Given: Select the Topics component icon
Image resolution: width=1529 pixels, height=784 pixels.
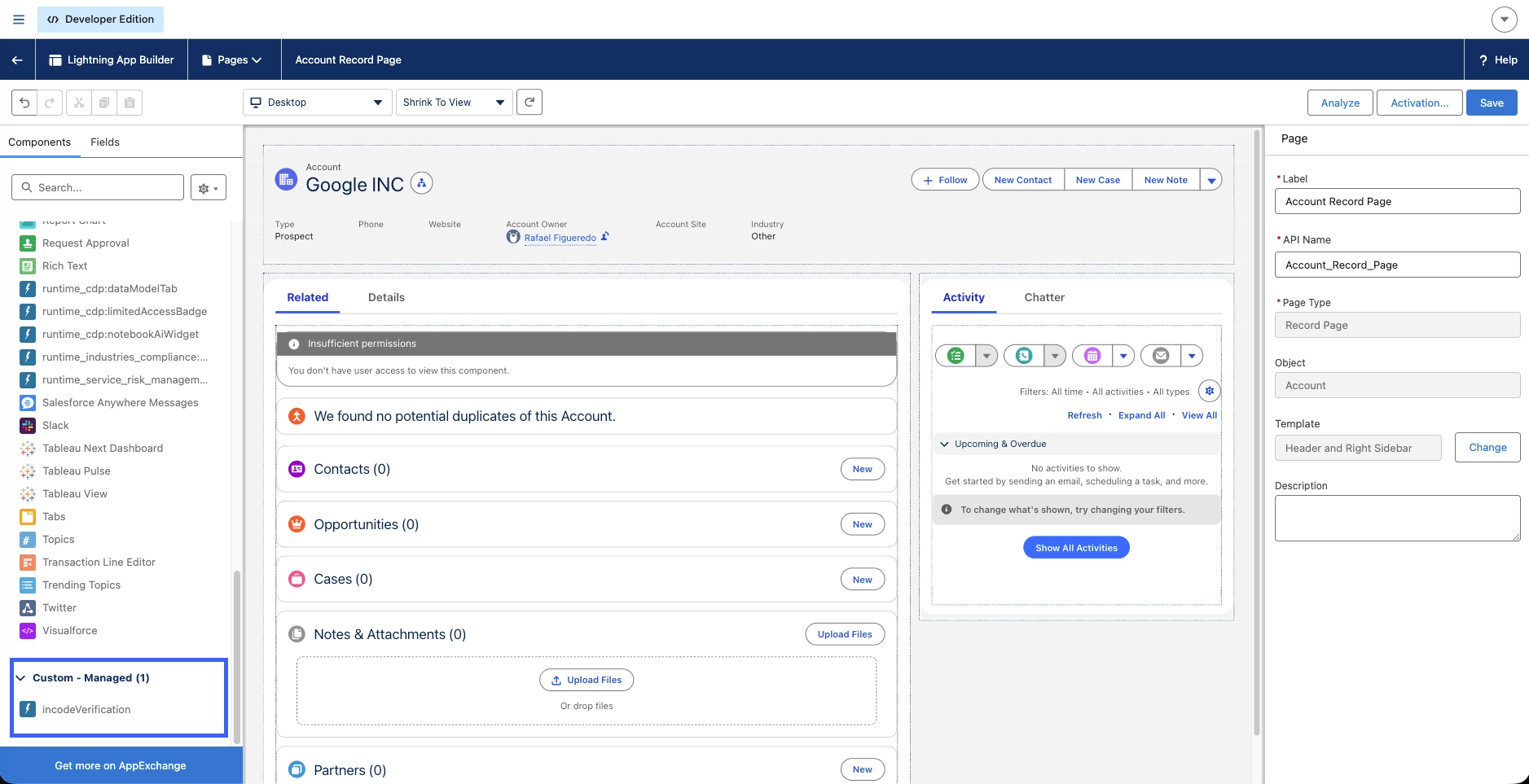Looking at the screenshot, I should [x=28, y=540].
